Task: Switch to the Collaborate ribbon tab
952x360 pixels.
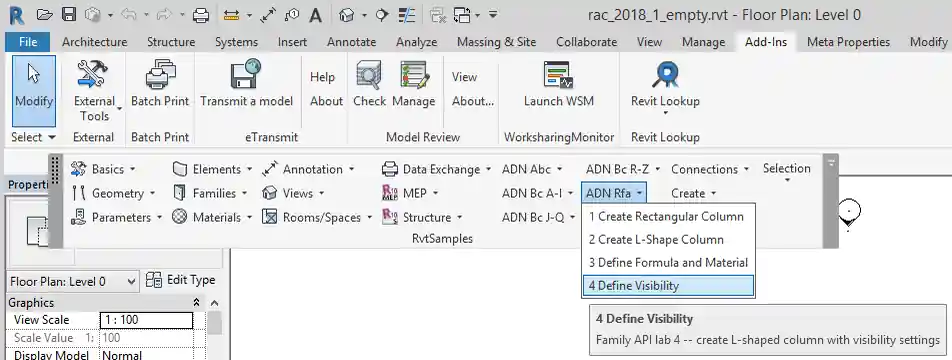Action: [x=586, y=42]
